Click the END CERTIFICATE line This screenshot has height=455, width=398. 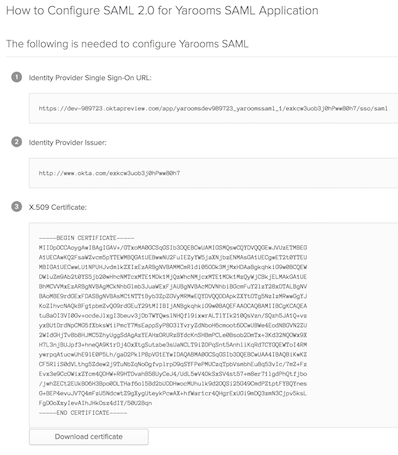pyautogui.click(x=83, y=413)
